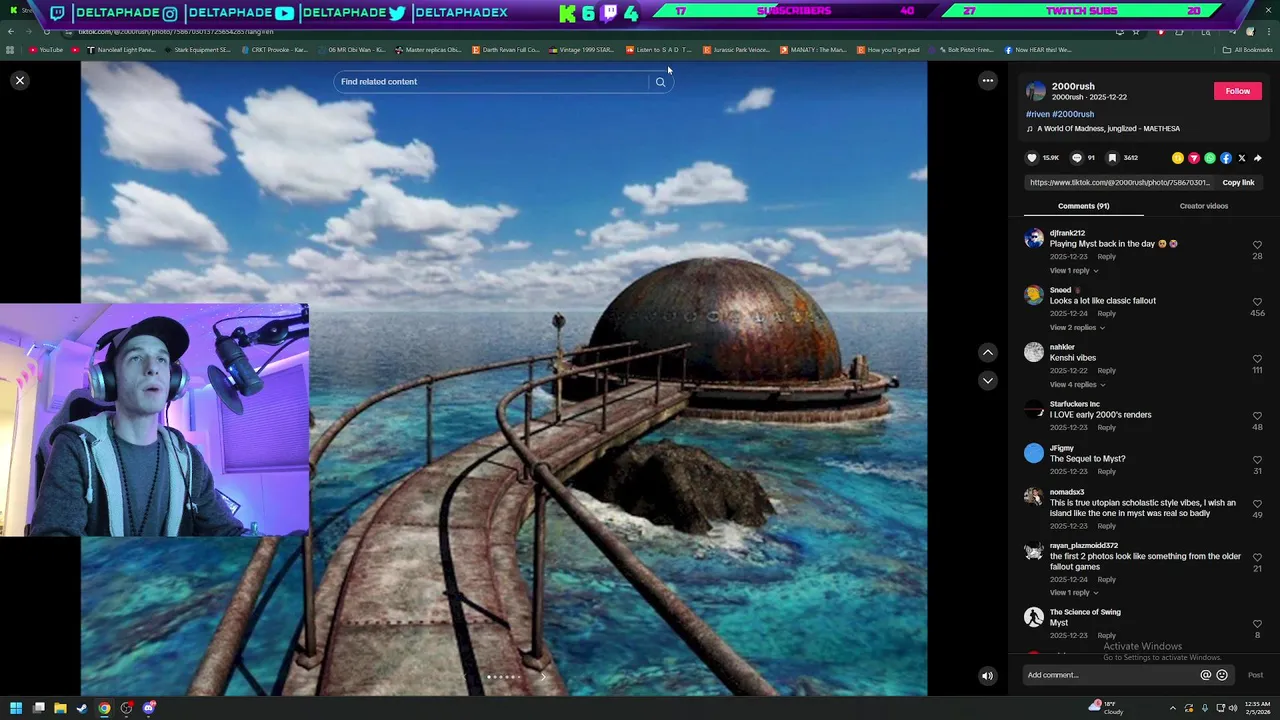Expand View 1 reply under rayan_plazmoidd372
The height and width of the screenshot is (720, 1280).
pos(1074,593)
